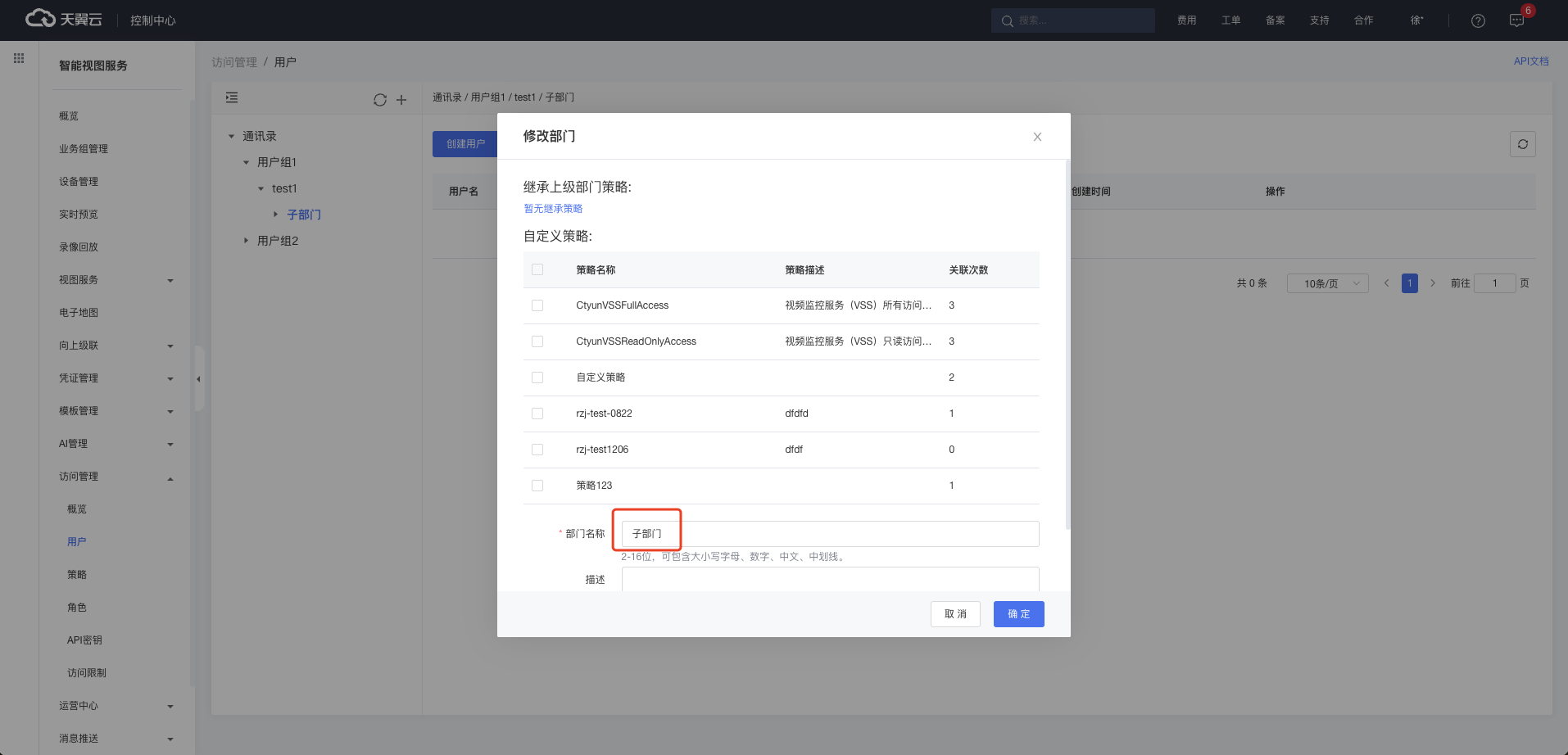Screen dimensions: 1568x755
Task: Refresh the contacts tree
Action: click(x=379, y=100)
